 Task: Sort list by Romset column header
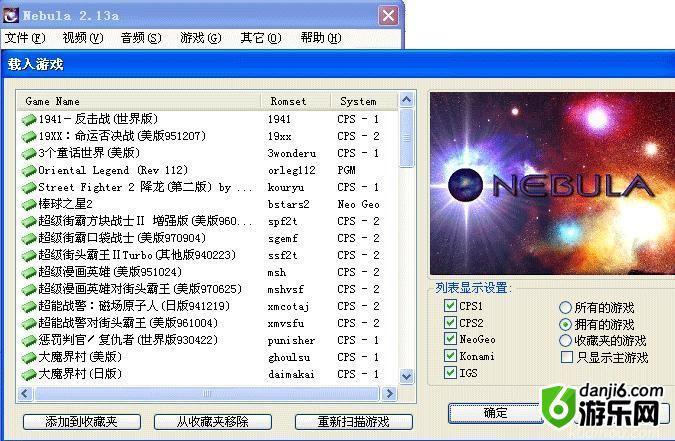tap(296, 102)
